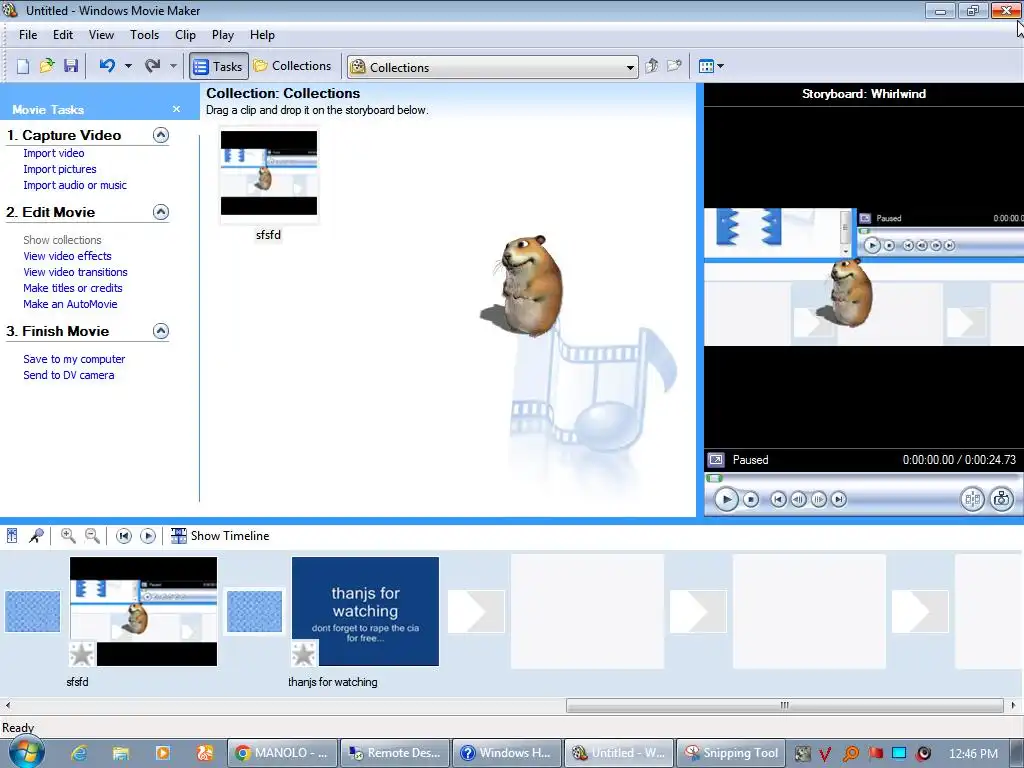1024x768 pixels.
Task: Switch to Snipping Tool in taskbar
Action: pos(731,753)
